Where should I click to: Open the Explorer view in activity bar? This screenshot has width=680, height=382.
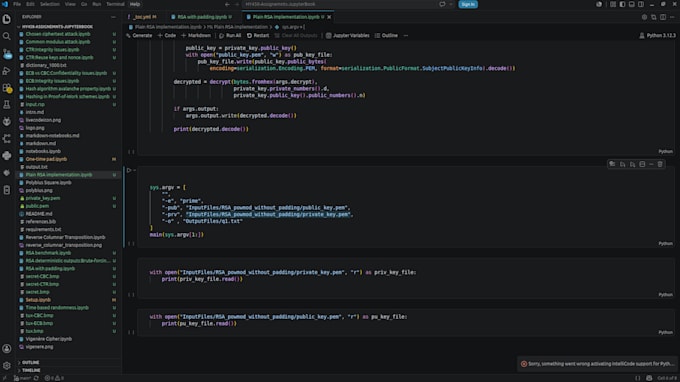pyautogui.click(x=7, y=20)
